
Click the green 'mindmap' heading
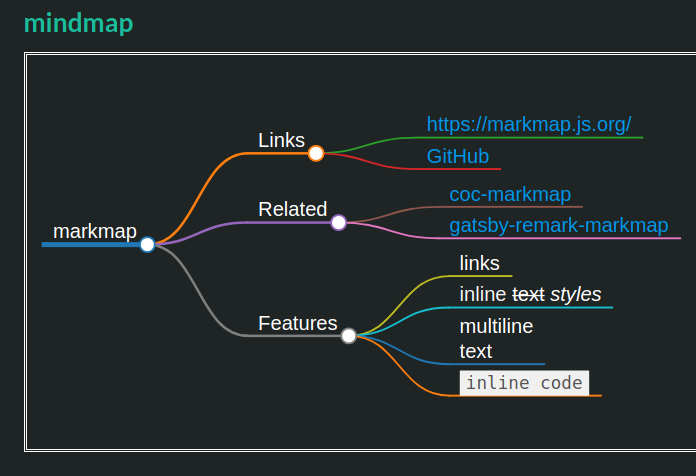pyautogui.click(x=78, y=23)
